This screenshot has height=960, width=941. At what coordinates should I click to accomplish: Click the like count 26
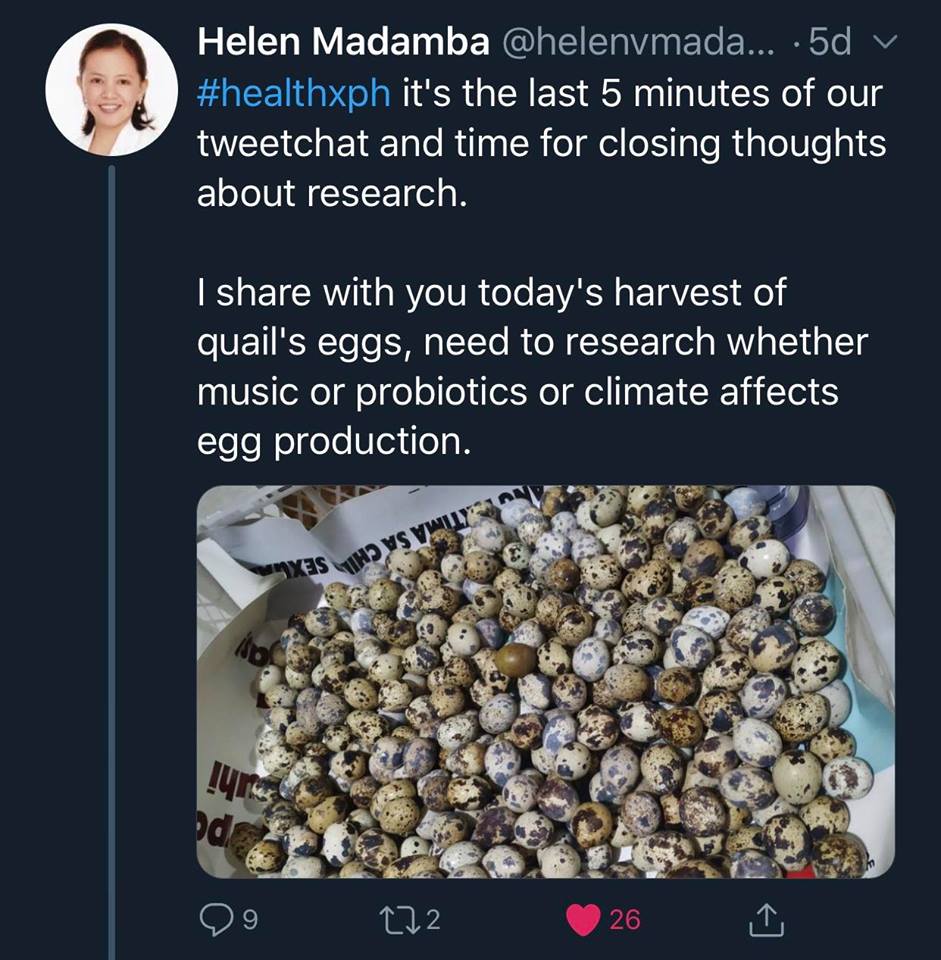point(625,920)
